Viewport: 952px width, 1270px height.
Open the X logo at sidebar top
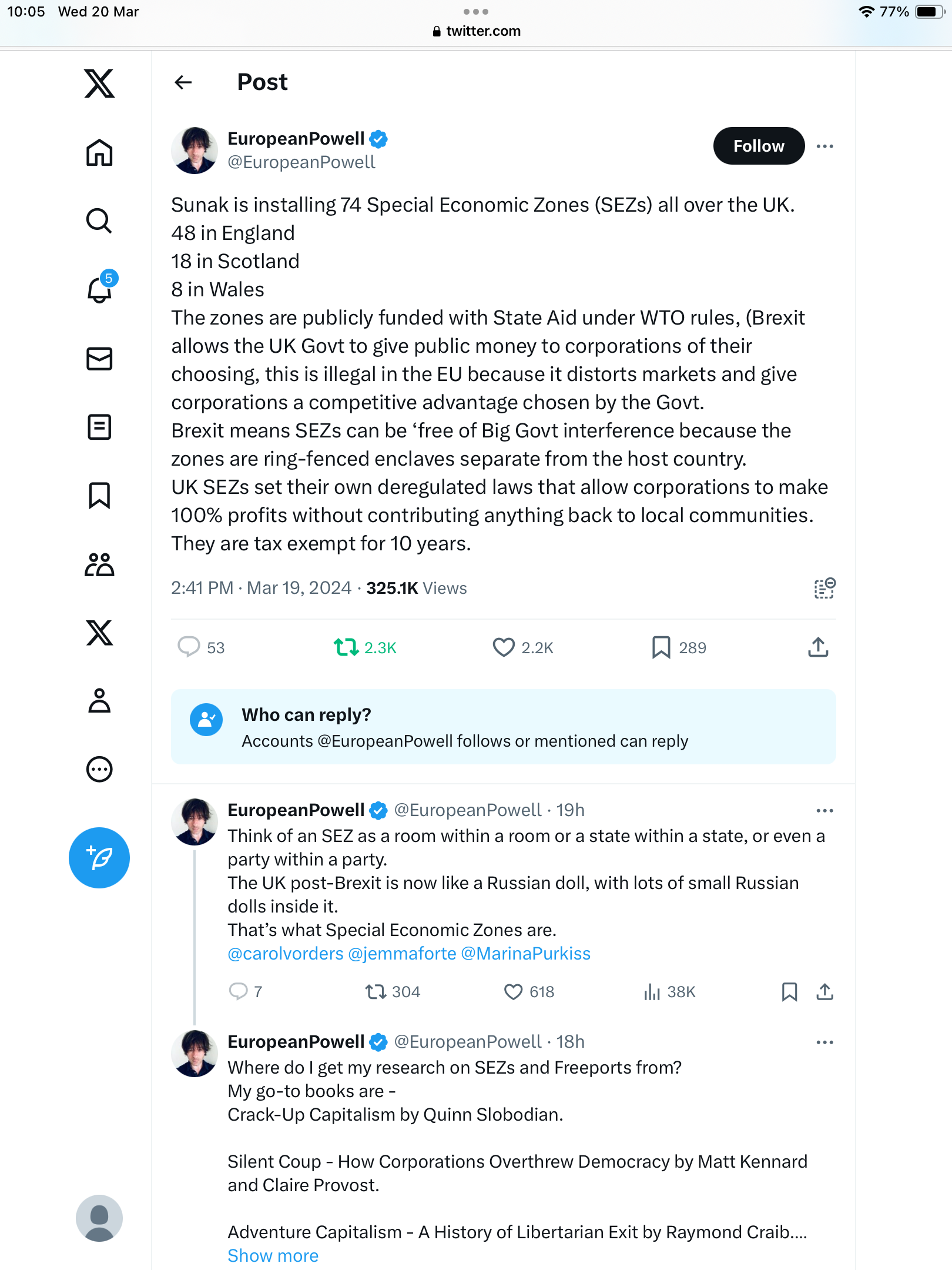(99, 83)
